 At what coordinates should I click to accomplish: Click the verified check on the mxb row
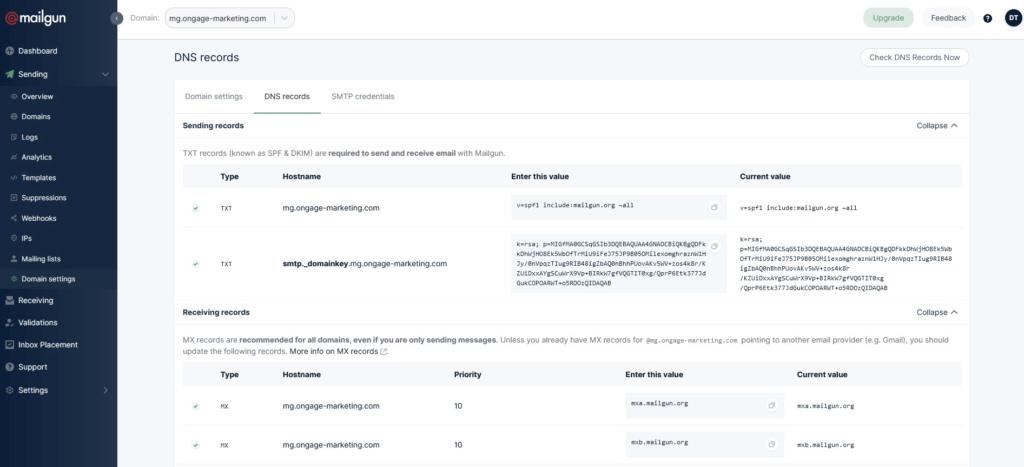tap(195, 445)
